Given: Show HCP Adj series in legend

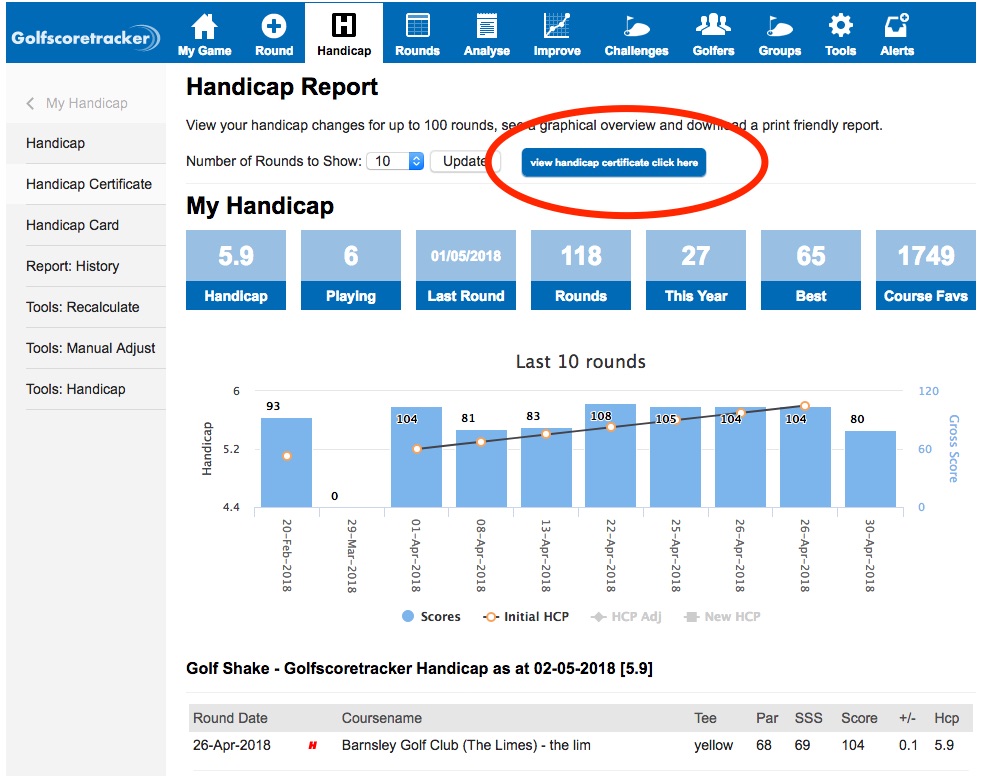Looking at the screenshot, I should (x=626, y=617).
